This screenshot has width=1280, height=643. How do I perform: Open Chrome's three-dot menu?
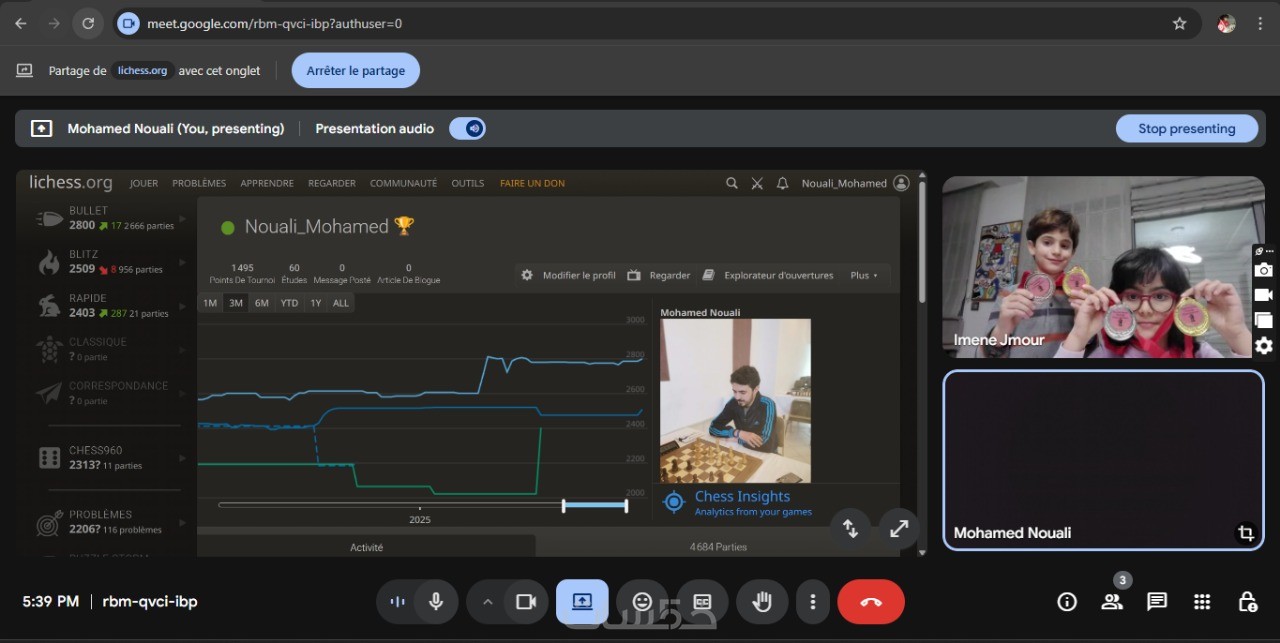tap(1259, 23)
